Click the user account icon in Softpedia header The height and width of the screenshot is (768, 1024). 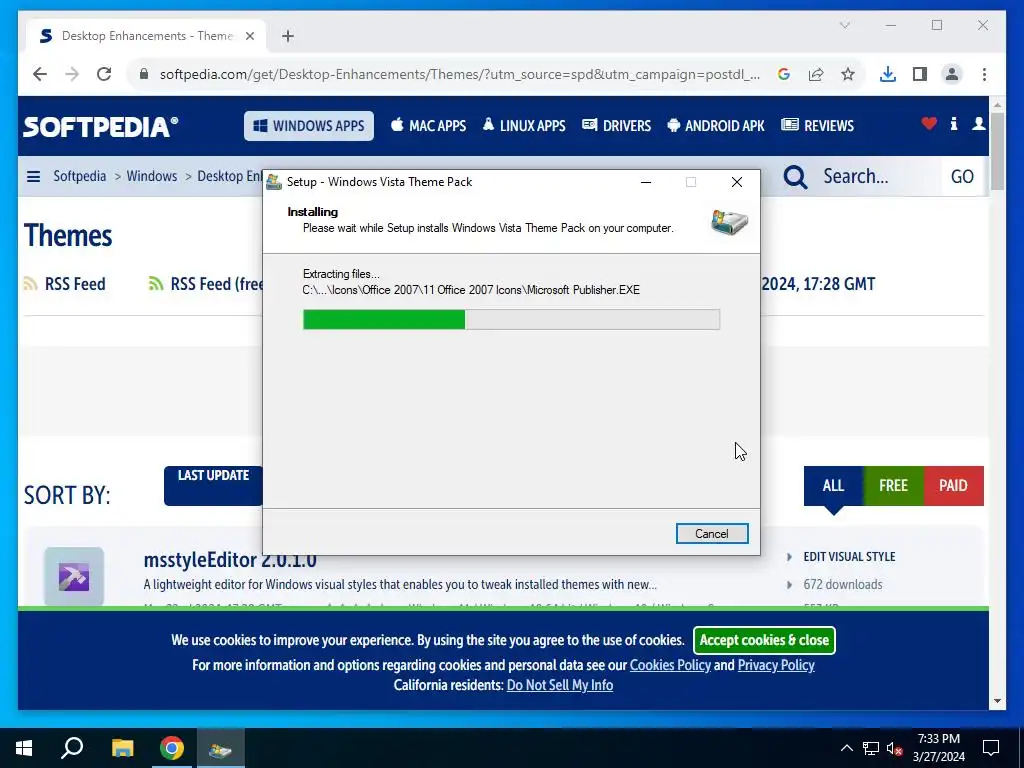pos(978,123)
